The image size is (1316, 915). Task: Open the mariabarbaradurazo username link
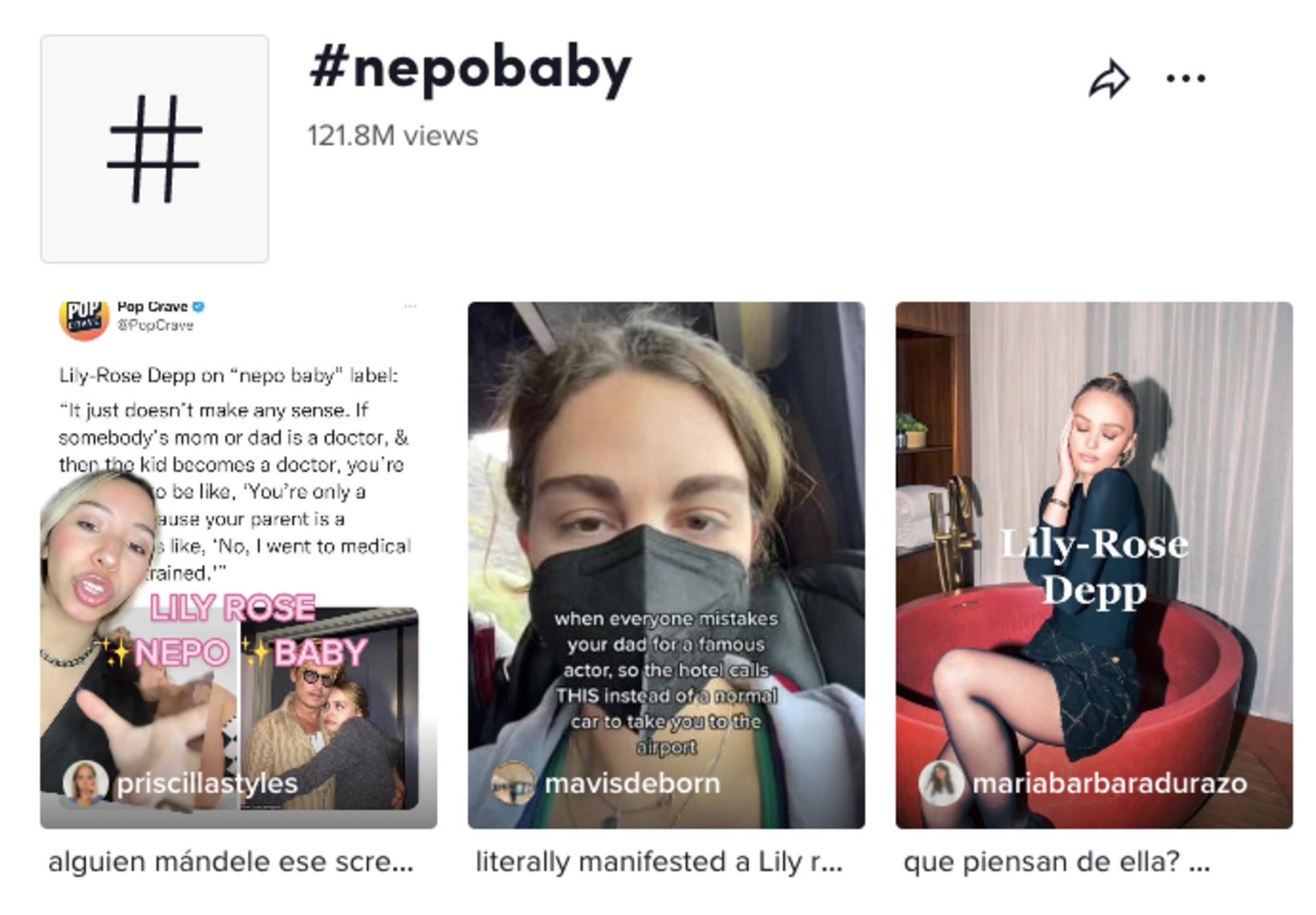point(1110,783)
